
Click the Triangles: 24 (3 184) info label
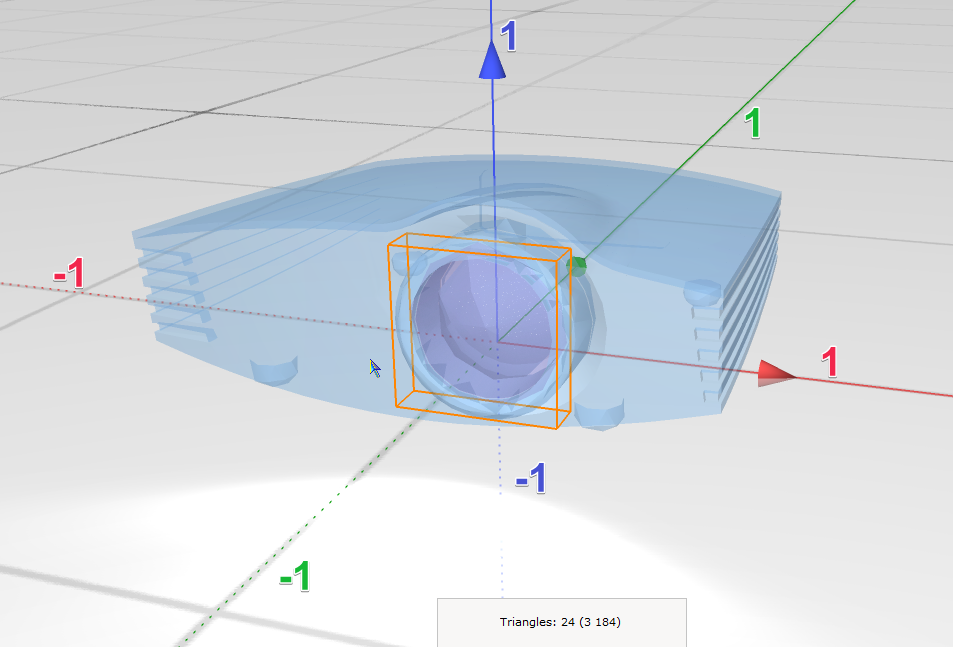coord(560,622)
